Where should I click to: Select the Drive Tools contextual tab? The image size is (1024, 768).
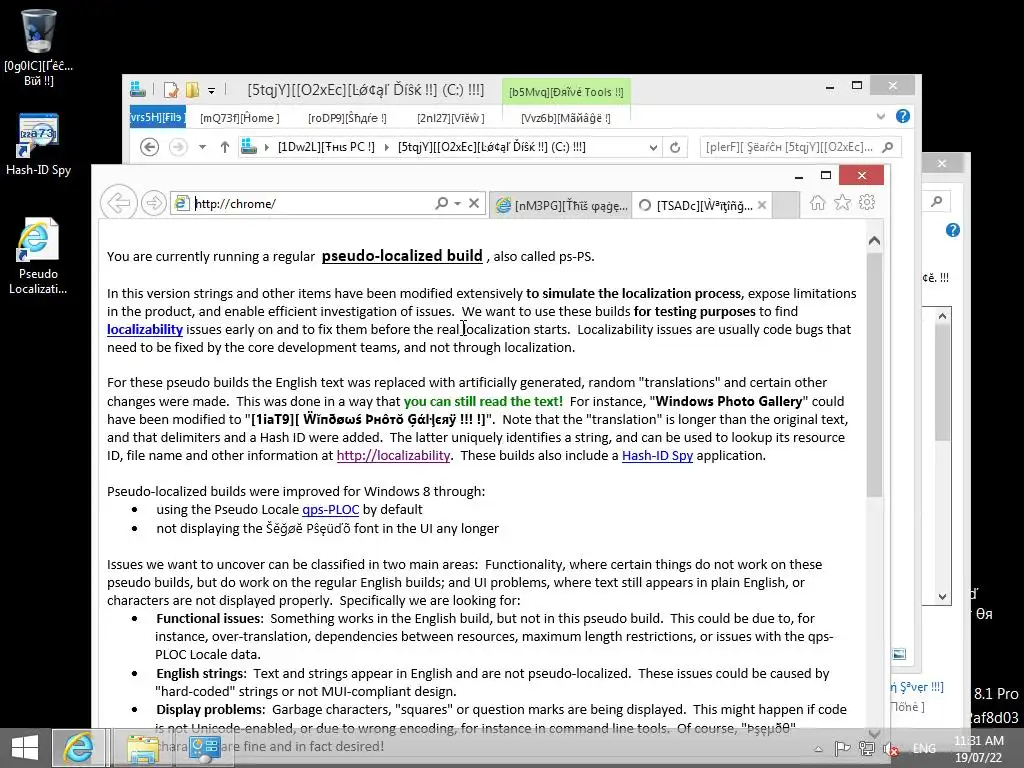(x=566, y=92)
